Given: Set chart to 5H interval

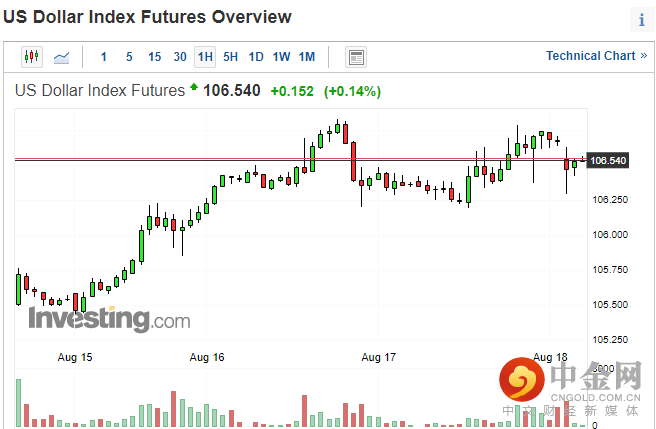Looking at the screenshot, I should click(230, 57).
